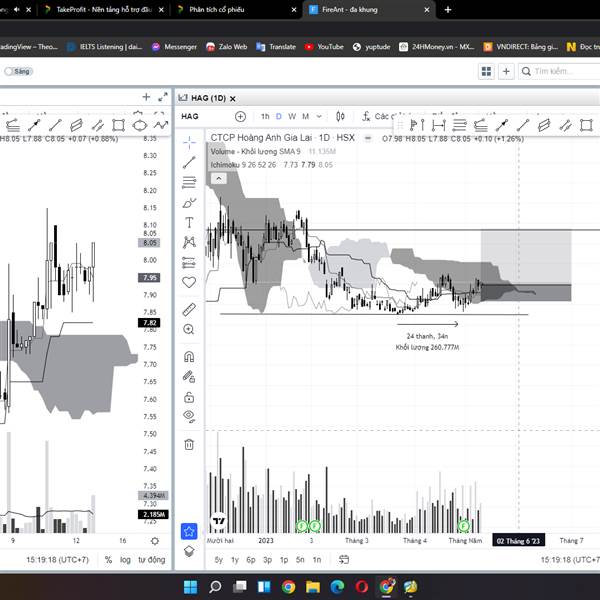Switch to the 1h timeframe
This screenshot has height=600, width=600.
265,116
